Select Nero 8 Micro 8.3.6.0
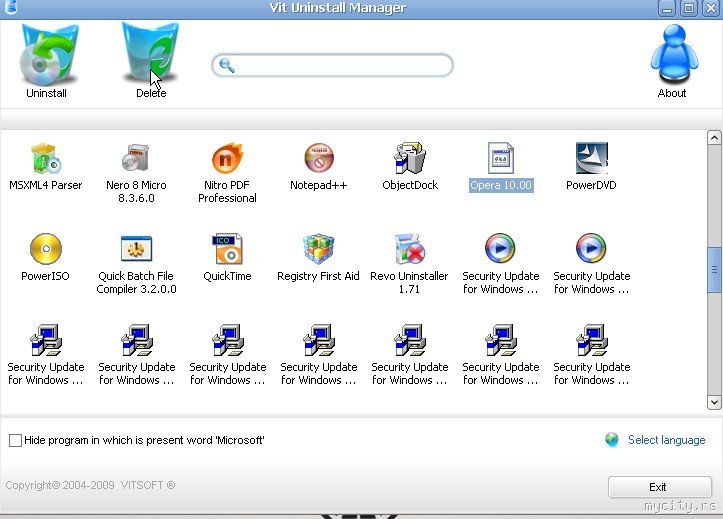 click(136, 173)
